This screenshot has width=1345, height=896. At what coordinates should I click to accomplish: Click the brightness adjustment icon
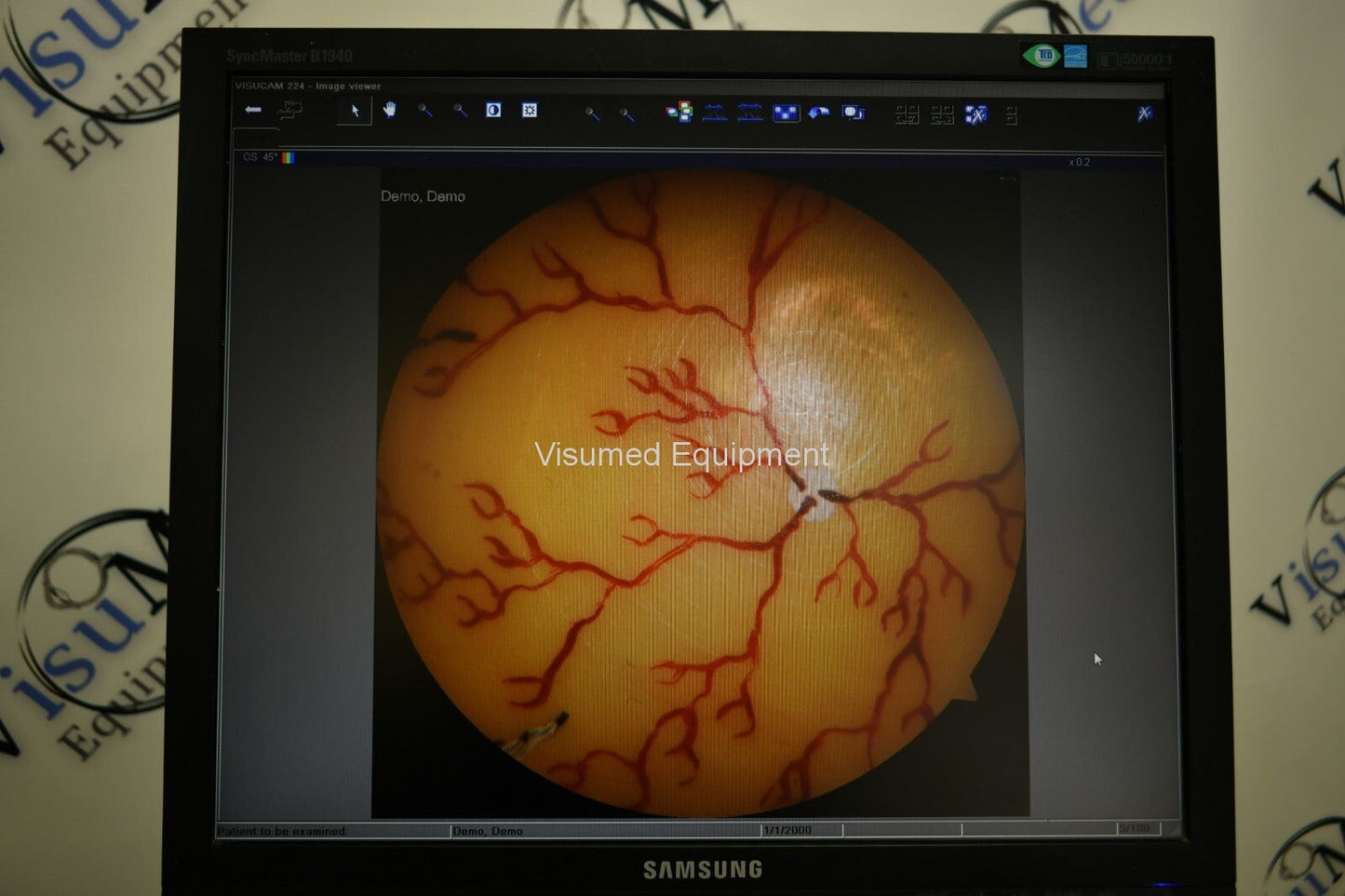pyautogui.click(x=529, y=111)
